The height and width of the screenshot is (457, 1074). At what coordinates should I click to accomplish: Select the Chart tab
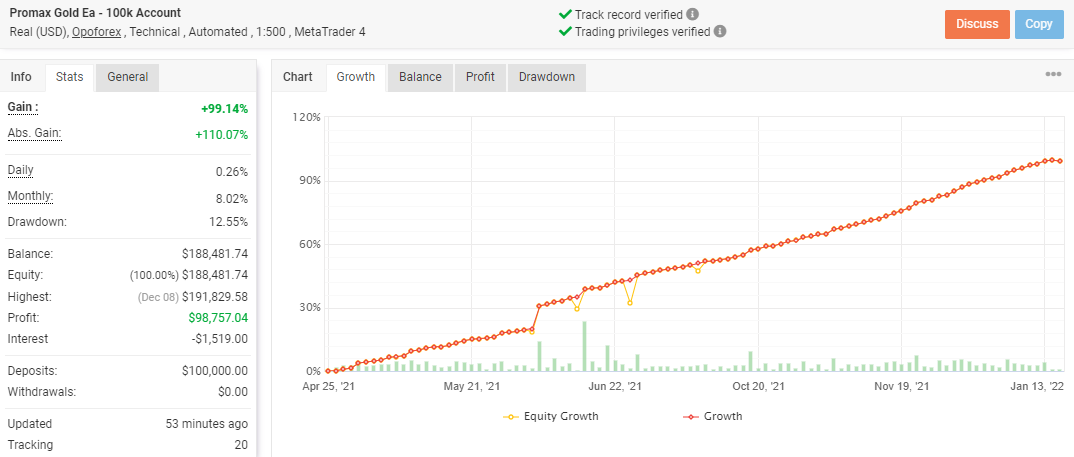tap(297, 77)
